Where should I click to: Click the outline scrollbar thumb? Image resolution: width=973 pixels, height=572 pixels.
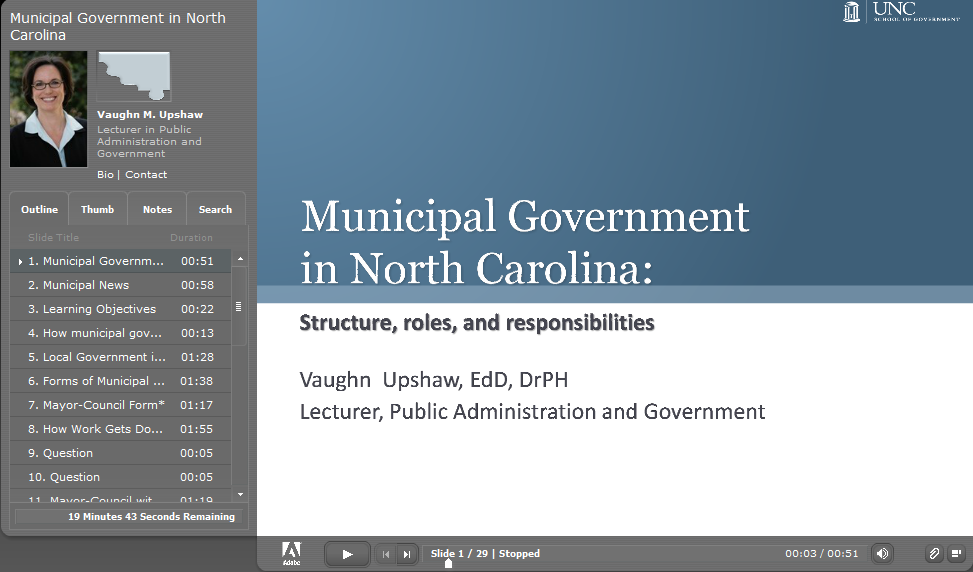239,306
